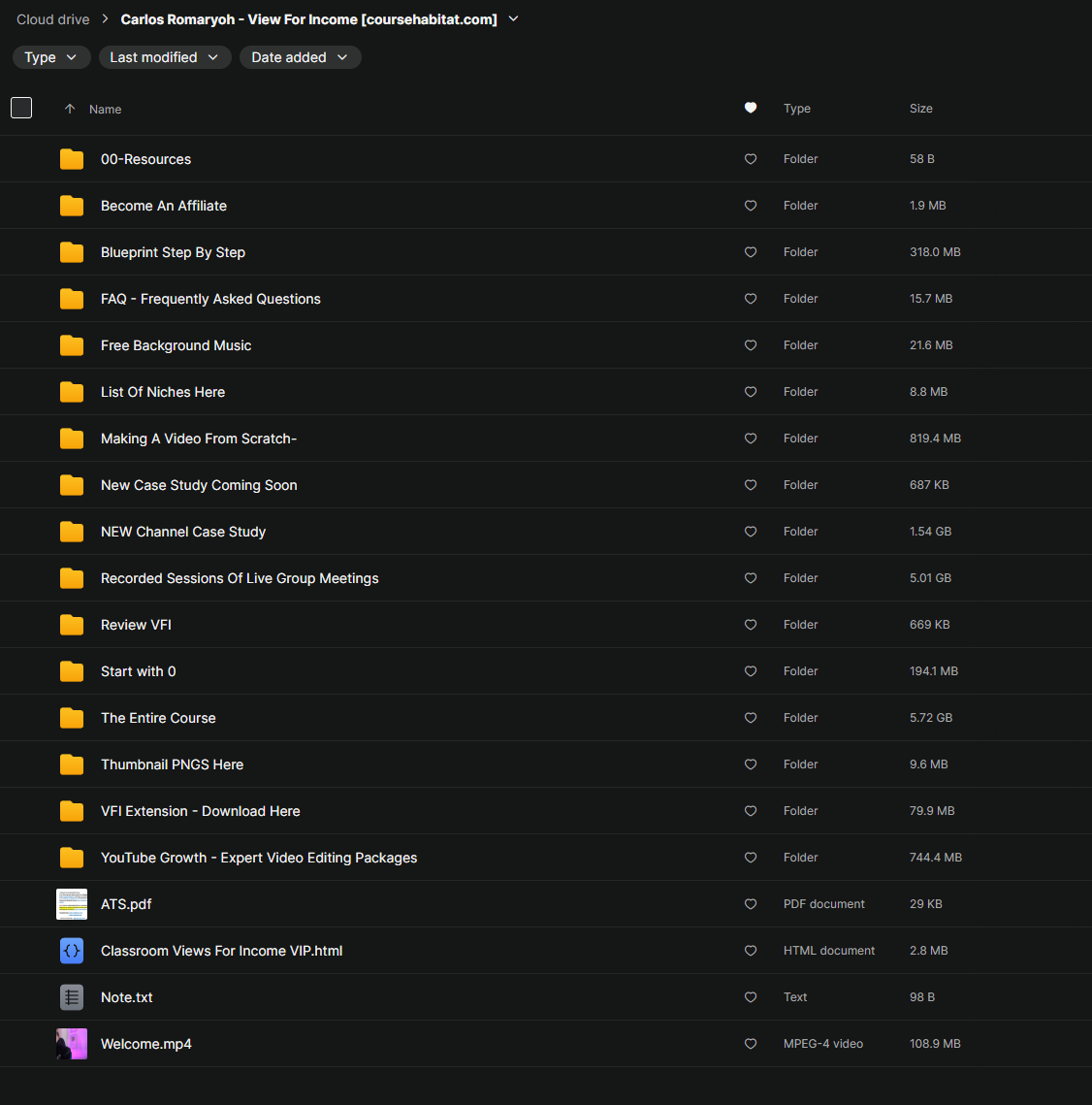This screenshot has height=1105, width=1092.
Task: Favourite the Free Background Music folder
Action: [751, 345]
